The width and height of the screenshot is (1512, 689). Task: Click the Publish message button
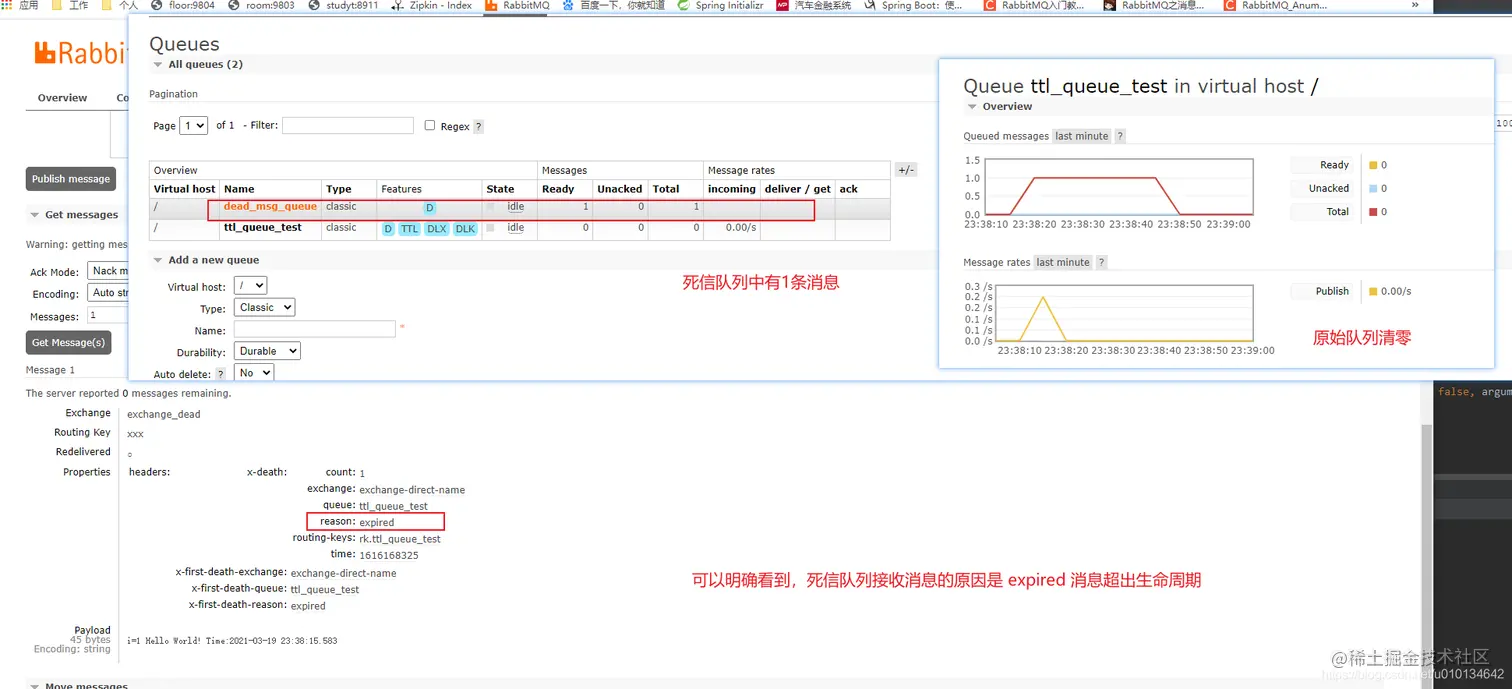tap(71, 179)
